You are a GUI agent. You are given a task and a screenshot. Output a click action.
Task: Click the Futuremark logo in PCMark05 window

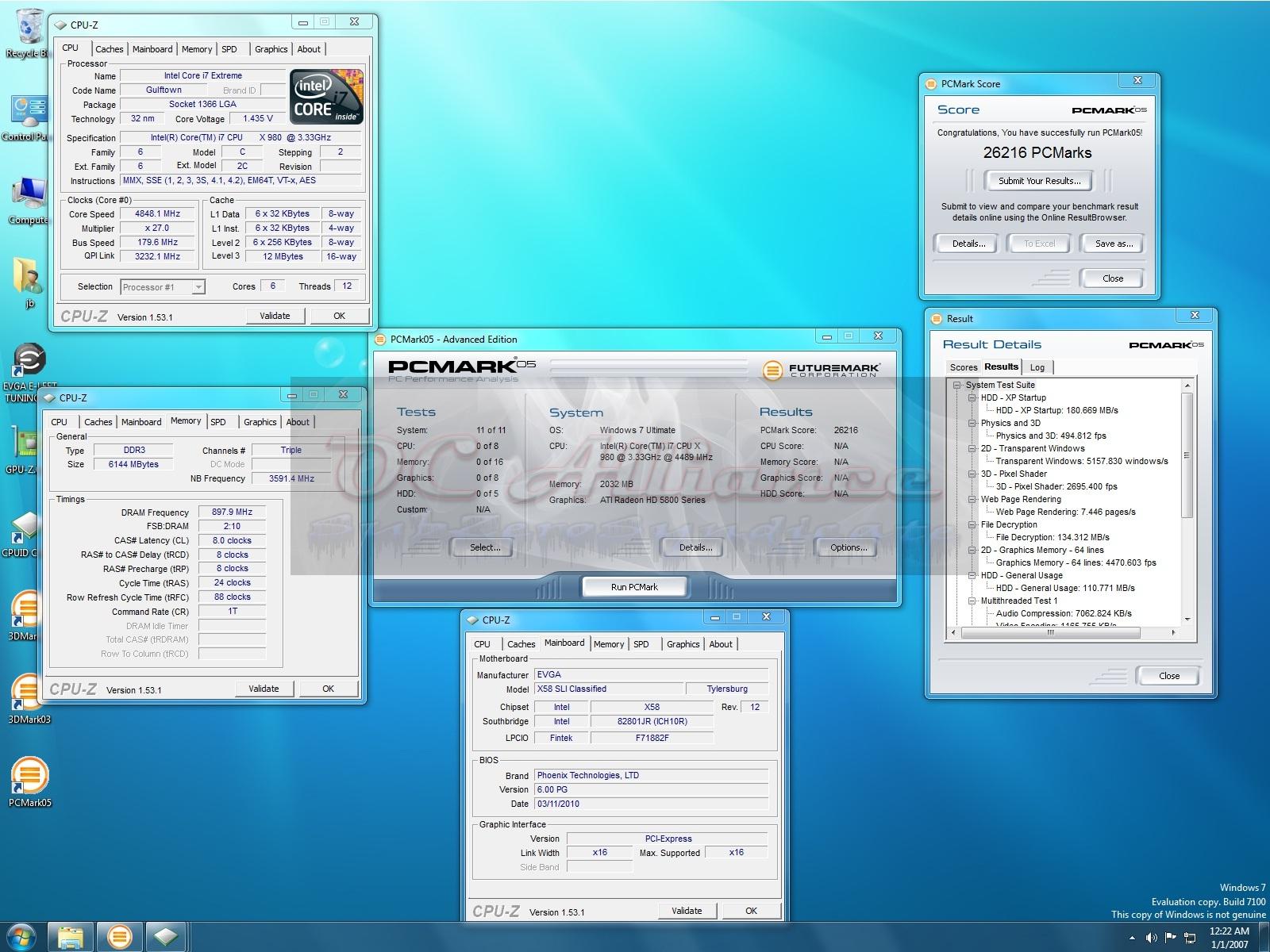tap(821, 370)
